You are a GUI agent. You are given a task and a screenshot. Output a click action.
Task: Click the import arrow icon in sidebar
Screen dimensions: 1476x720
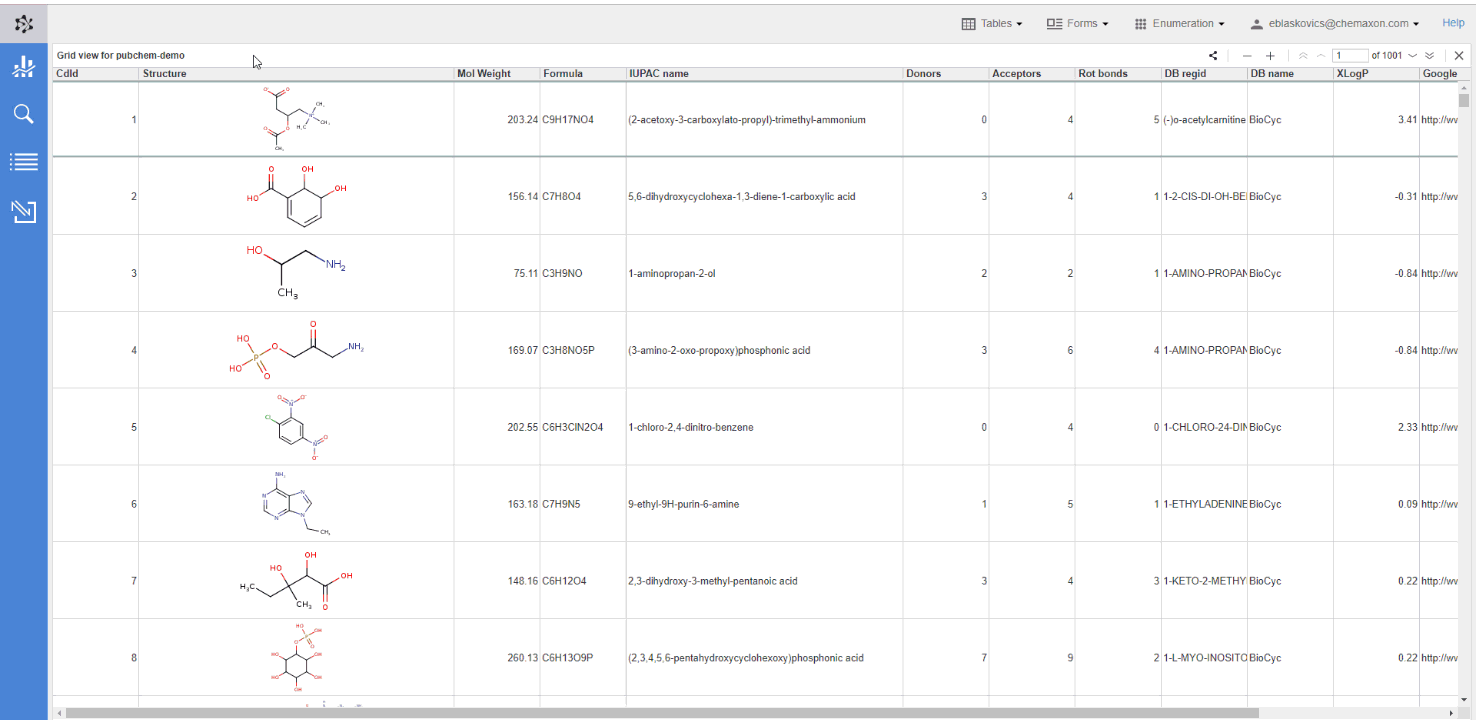(x=24, y=211)
